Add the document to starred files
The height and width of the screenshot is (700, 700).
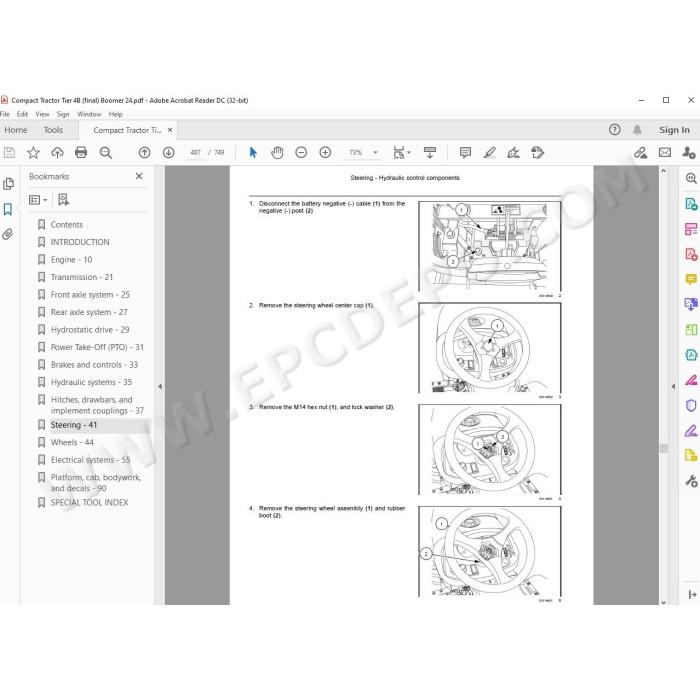click(x=33, y=153)
